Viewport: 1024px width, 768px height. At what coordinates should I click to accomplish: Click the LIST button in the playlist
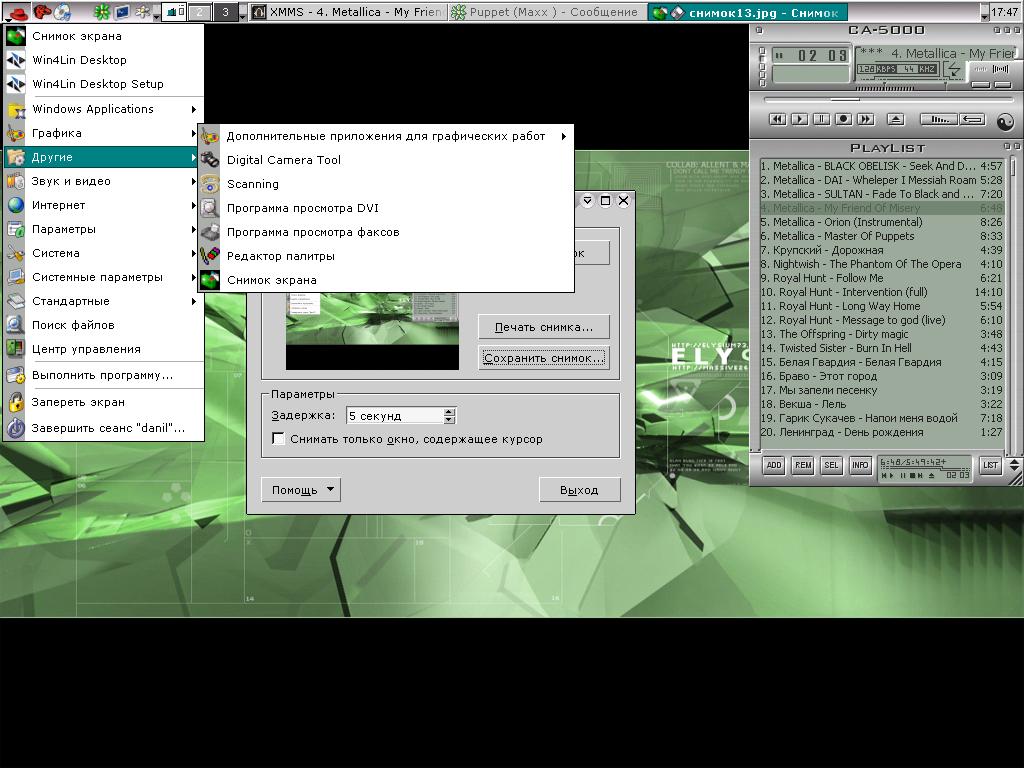click(991, 465)
